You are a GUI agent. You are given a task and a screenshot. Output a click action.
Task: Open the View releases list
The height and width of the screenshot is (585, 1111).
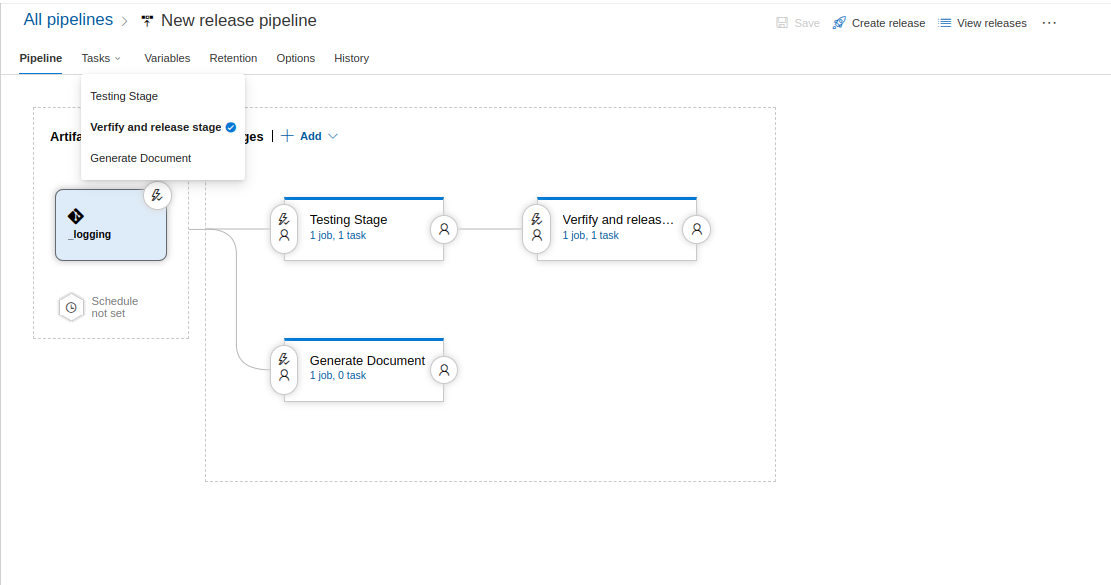(982, 23)
